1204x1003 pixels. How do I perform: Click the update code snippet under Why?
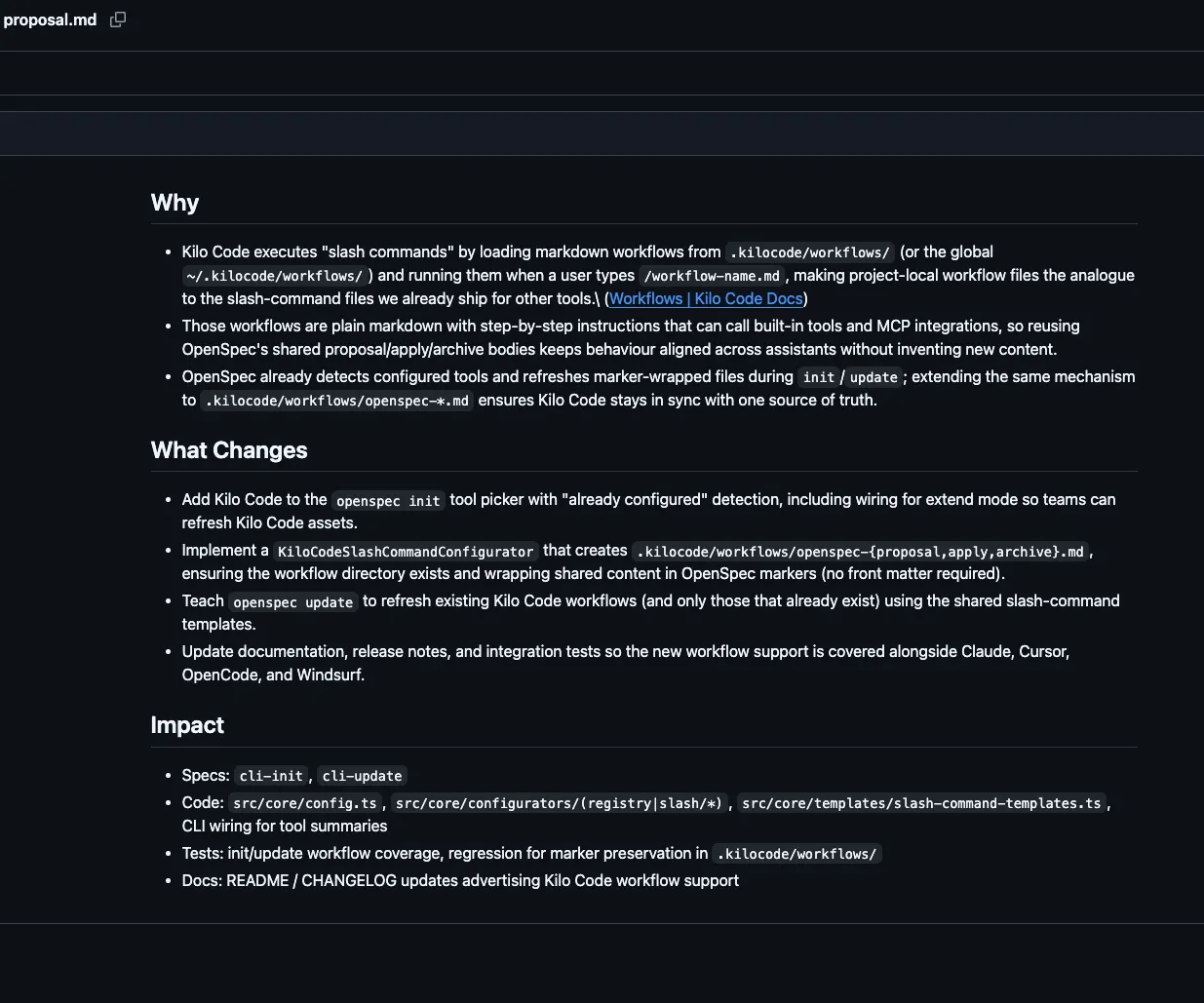point(874,377)
